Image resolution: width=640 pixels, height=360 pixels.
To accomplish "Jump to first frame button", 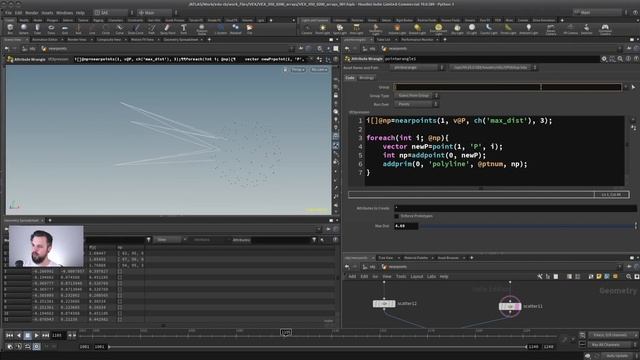I will tap(9, 335).
